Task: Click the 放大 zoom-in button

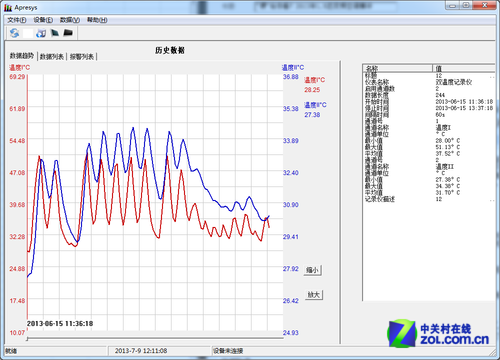Action: click(314, 295)
